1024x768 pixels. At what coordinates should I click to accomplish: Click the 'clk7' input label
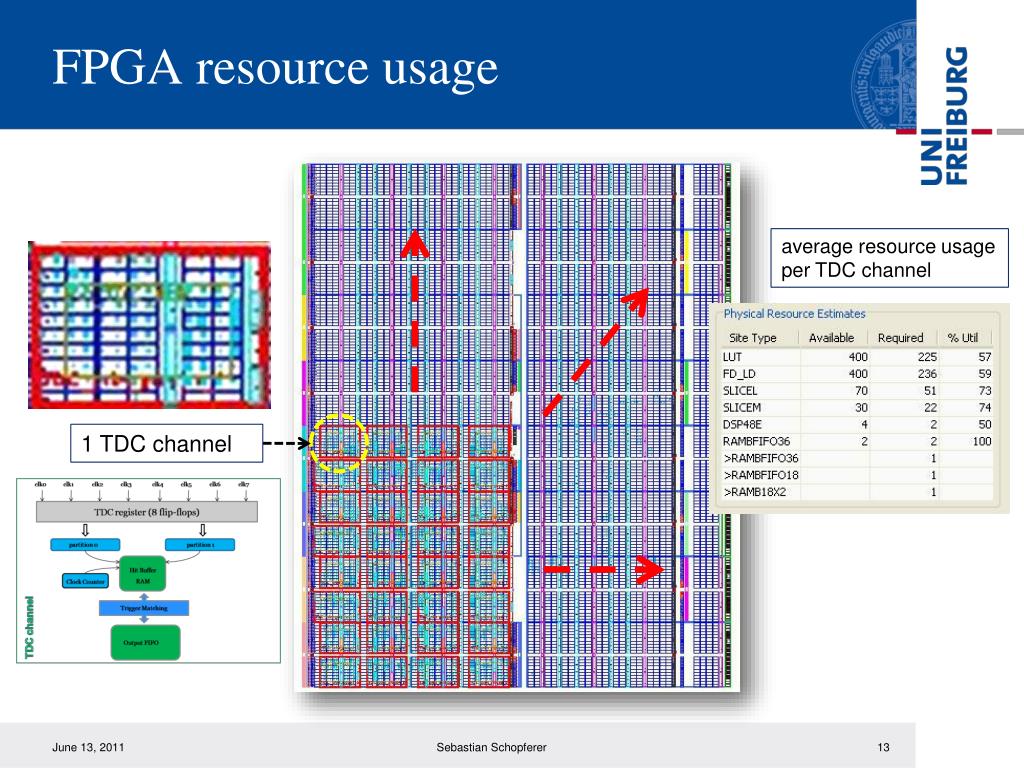(x=244, y=484)
